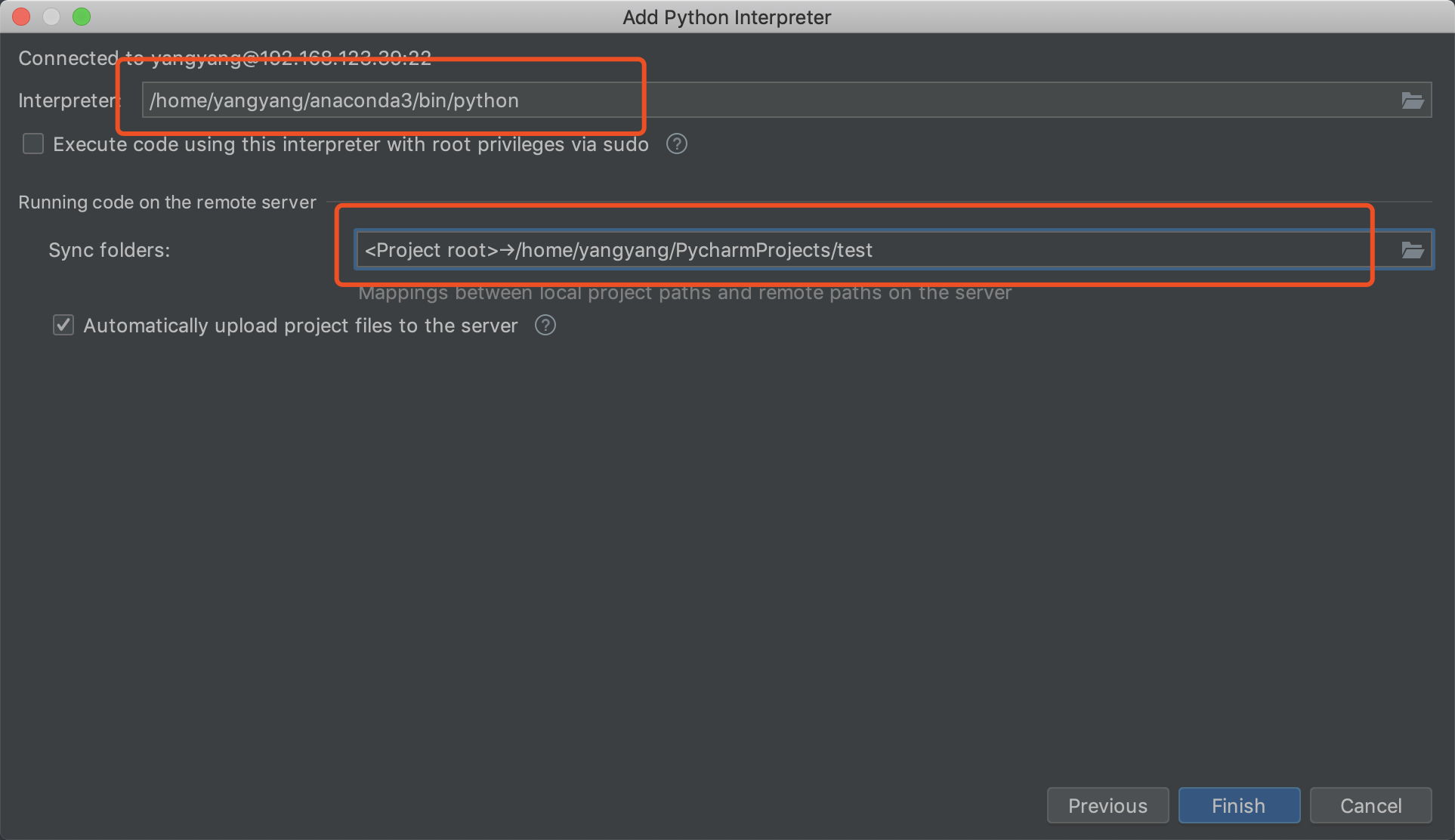This screenshot has height=840, width=1455.
Task: Click the 'Sync folders:' label
Action: (109, 249)
